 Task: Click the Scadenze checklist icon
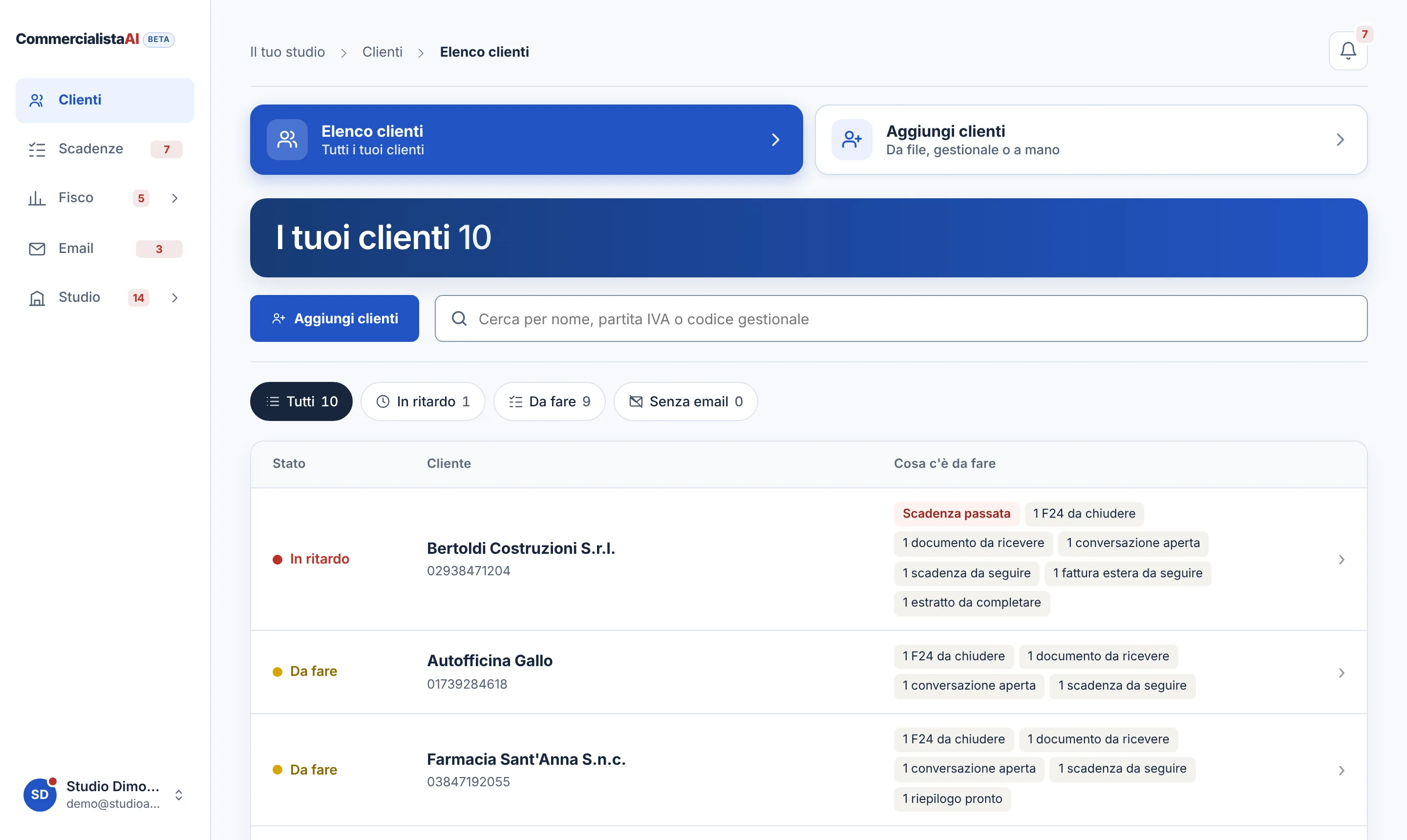click(37, 149)
